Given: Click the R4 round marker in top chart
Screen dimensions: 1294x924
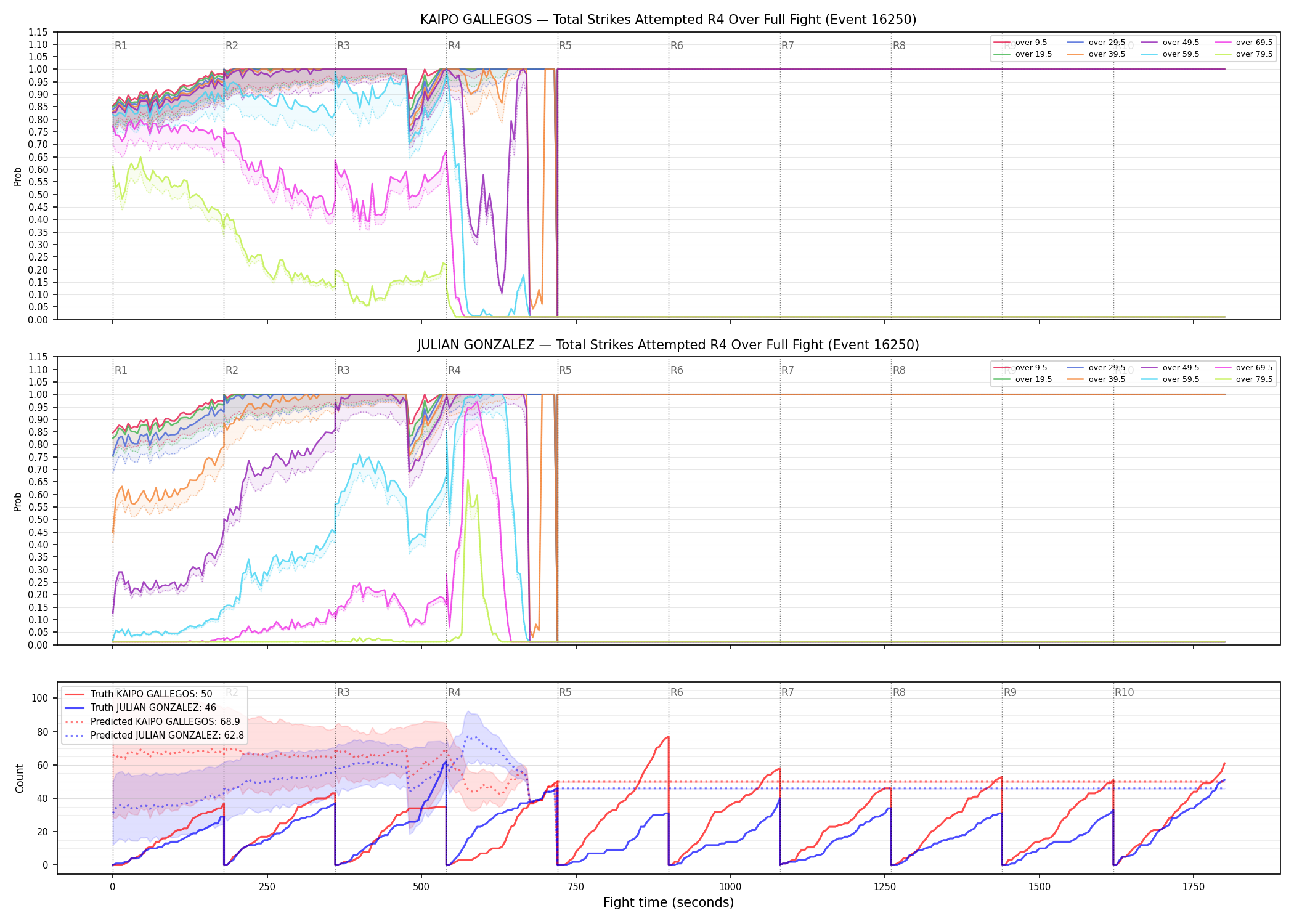Looking at the screenshot, I should 454,46.
